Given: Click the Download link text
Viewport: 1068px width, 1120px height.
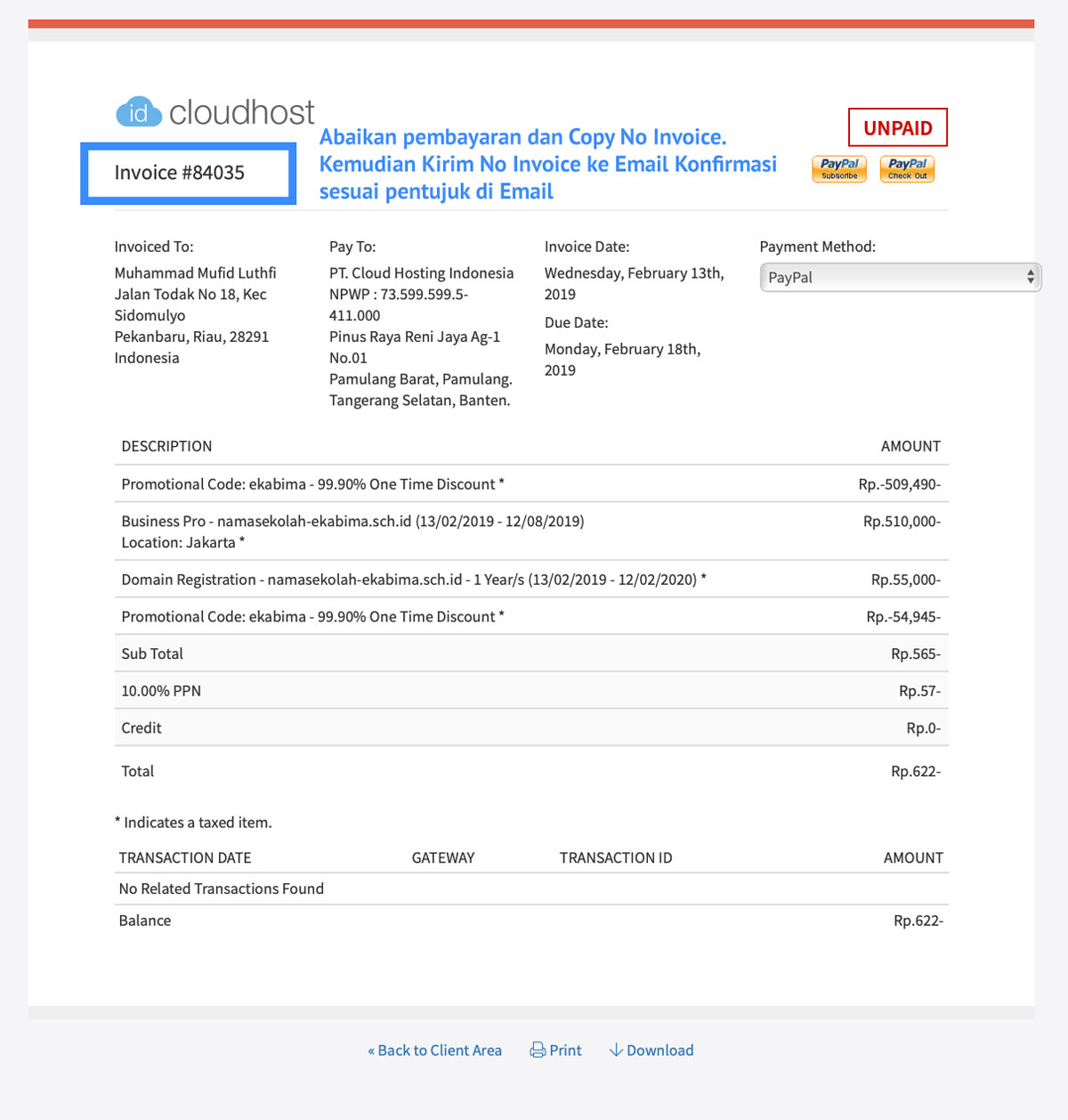Looking at the screenshot, I should click(659, 1051).
